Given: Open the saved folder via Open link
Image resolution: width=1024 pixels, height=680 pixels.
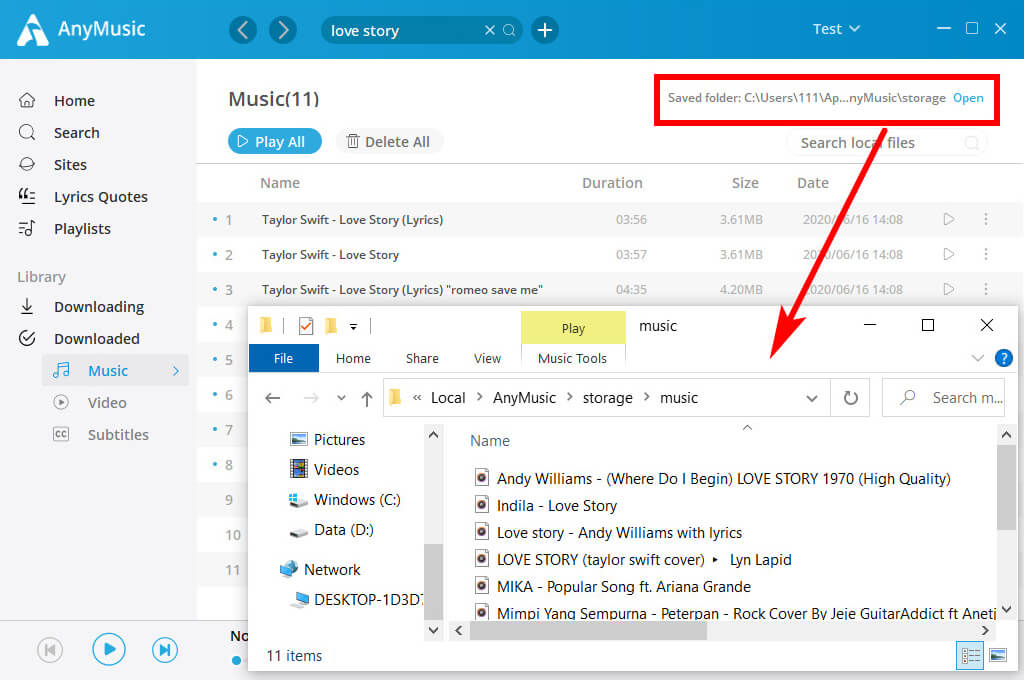Looking at the screenshot, I should 968,98.
